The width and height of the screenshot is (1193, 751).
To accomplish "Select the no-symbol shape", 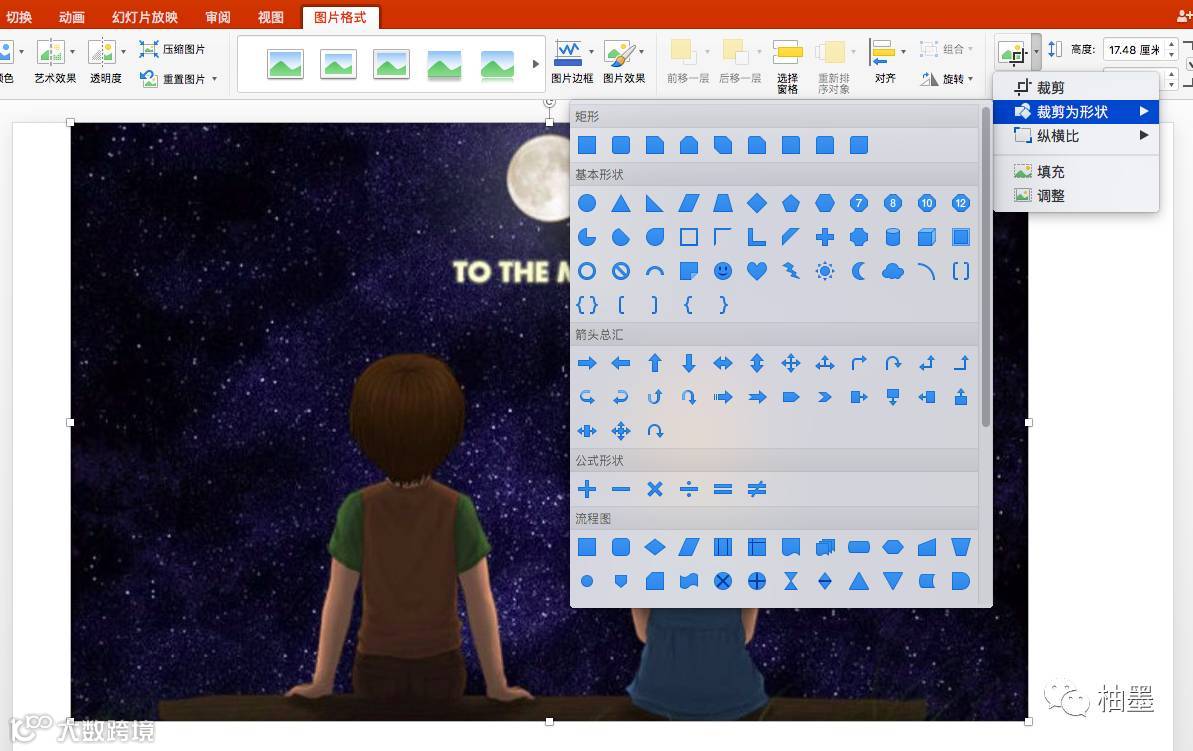I will 621,271.
